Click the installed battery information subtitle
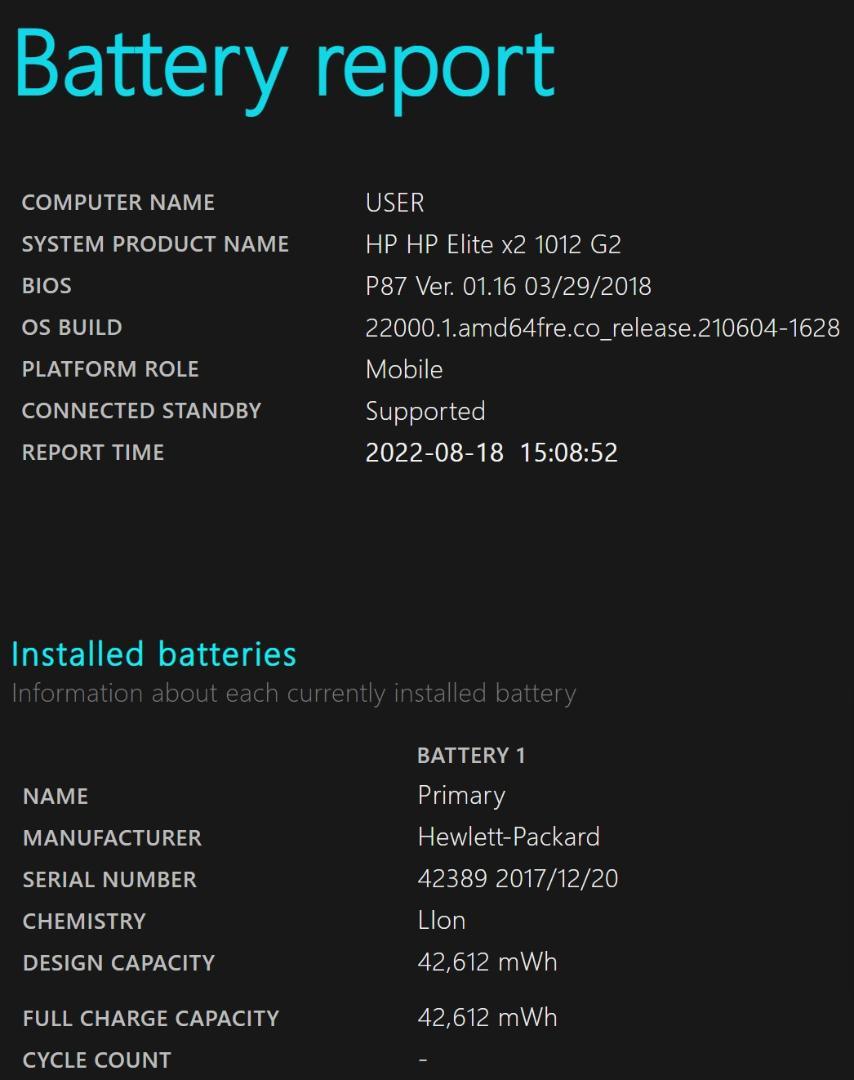Image resolution: width=854 pixels, height=1080 pixels. [x=294, y=694]
